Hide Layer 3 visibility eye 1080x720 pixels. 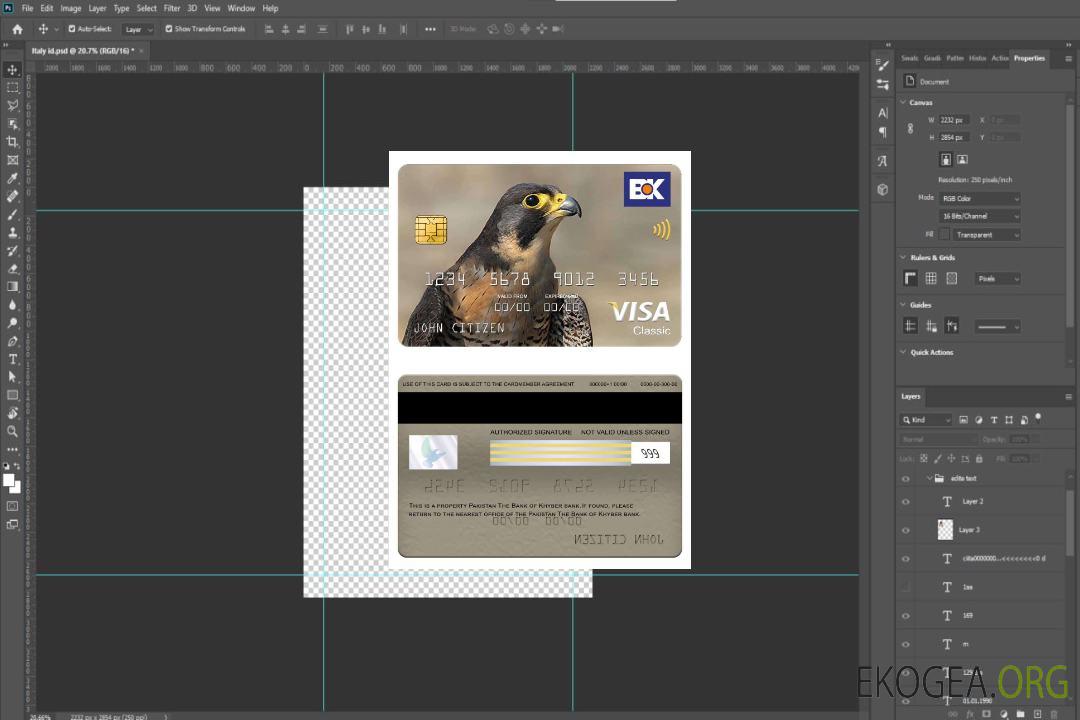click(906, 531)
